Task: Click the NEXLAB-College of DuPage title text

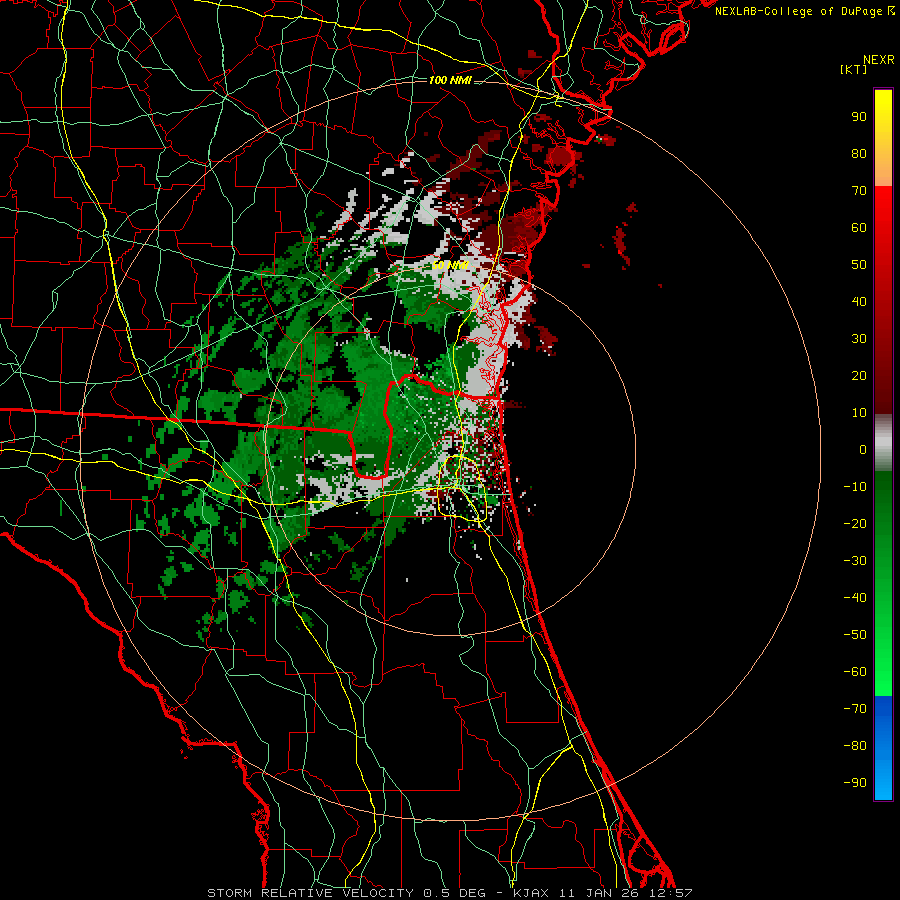Action: point(800,11)
